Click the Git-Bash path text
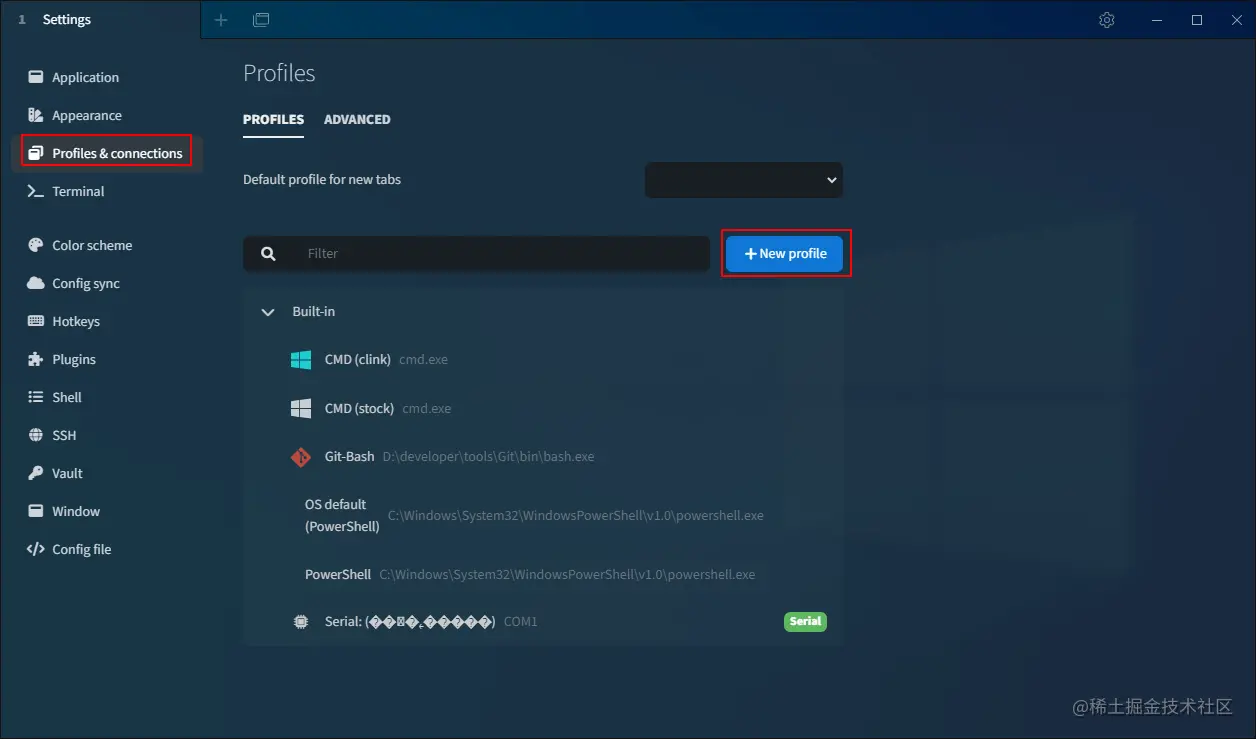1256x739 pixels. point(488,457)
